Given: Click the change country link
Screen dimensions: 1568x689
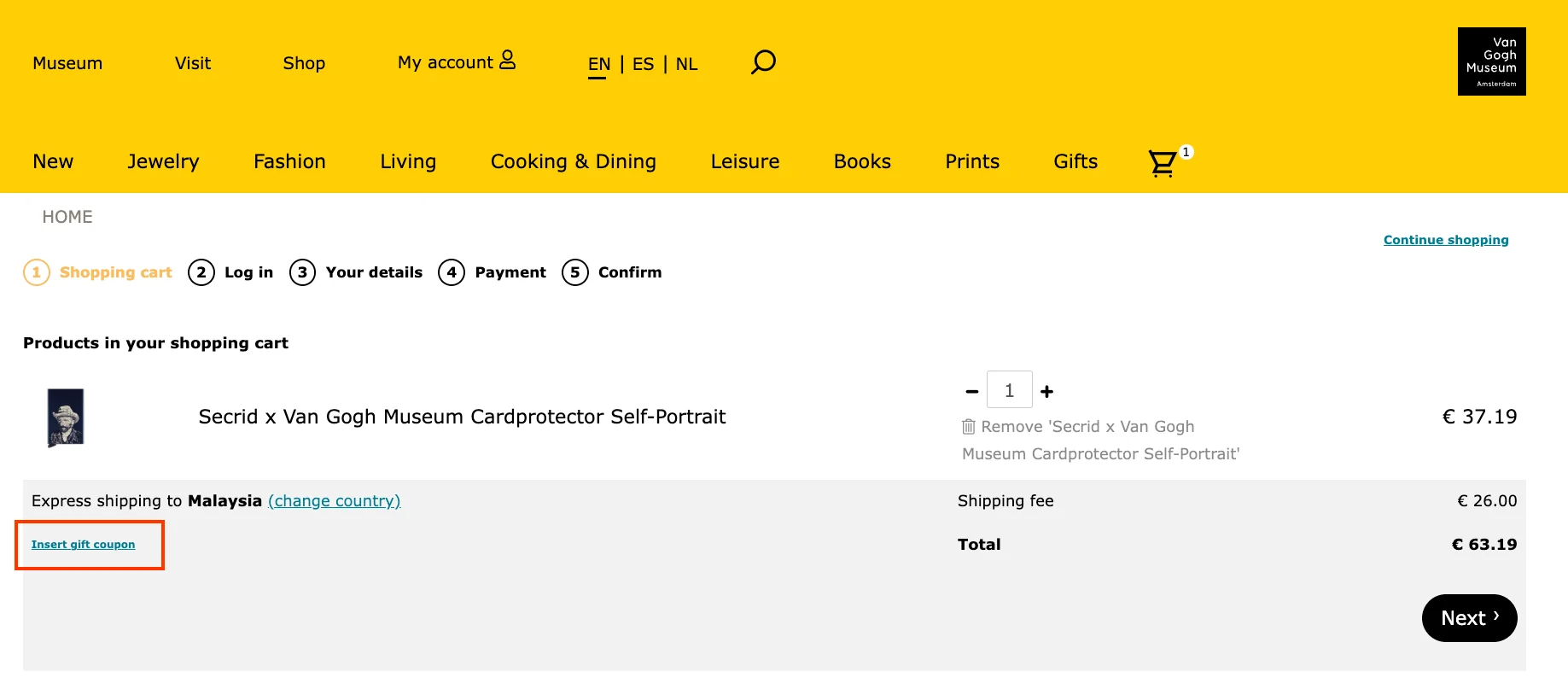Looking at the screenshot, I should pyautogui.click(x=335, y=501).
